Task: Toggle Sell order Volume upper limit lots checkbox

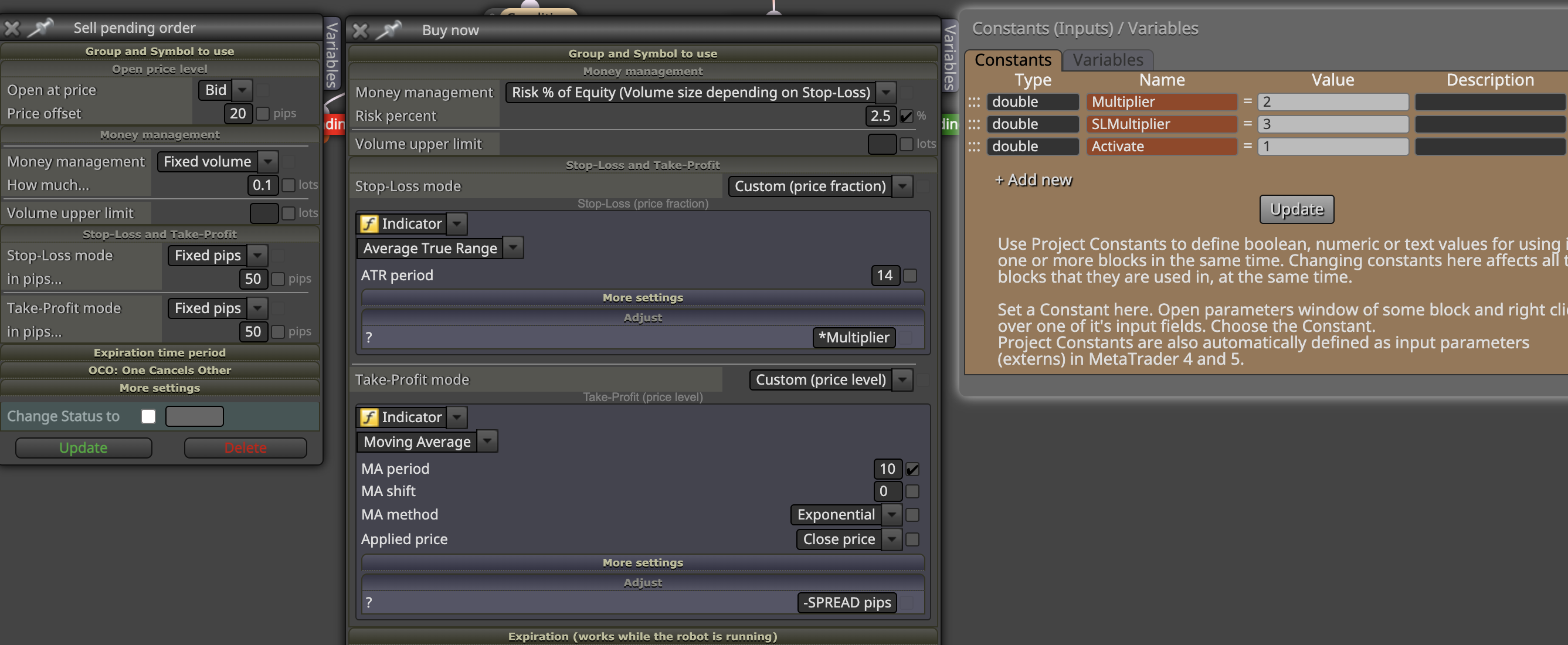Action: coord(289,213)
